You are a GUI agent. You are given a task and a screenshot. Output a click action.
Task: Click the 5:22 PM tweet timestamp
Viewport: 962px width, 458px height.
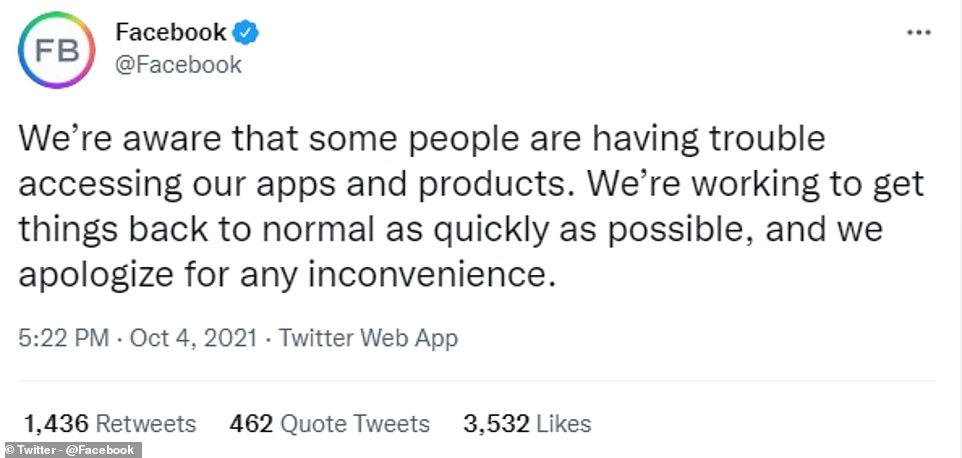[62, 338]
